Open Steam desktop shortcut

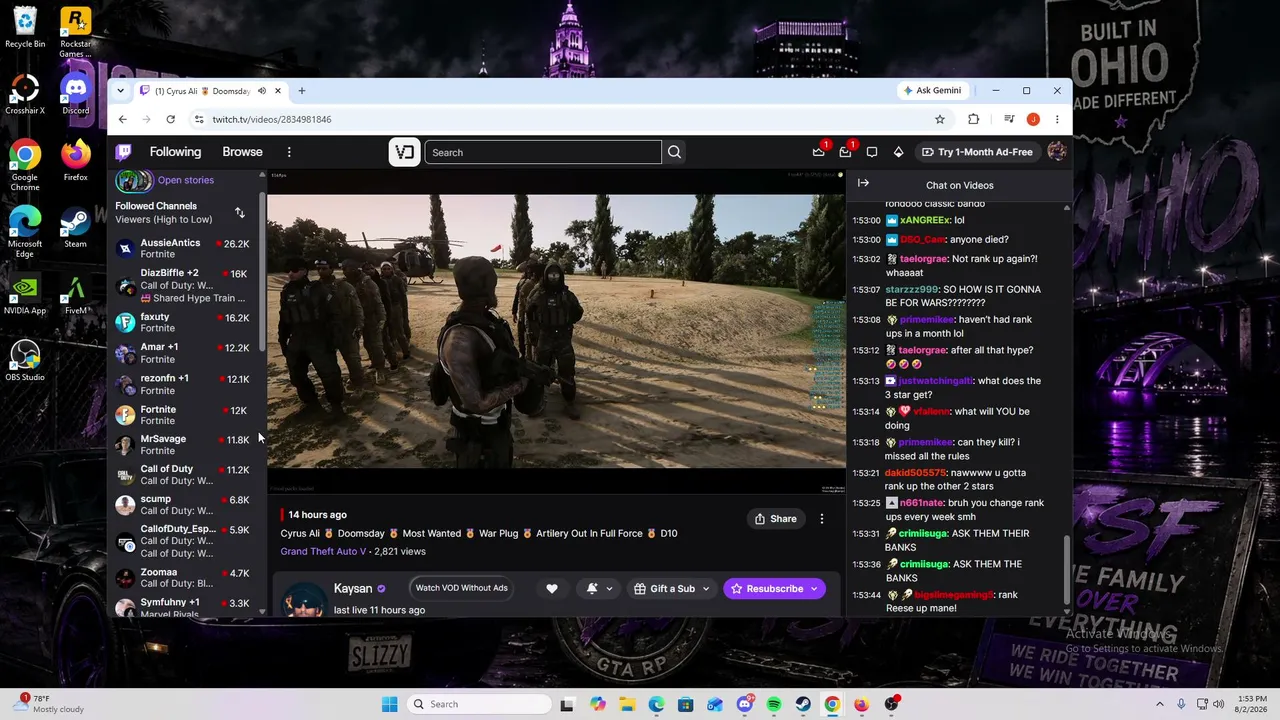click(x=75, y=227)
